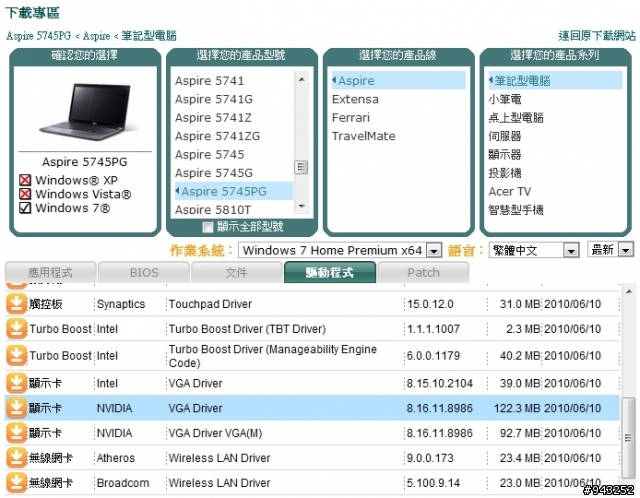Screen dimensions: 640x498
Task: Click version 8.15.10.2104 cell
Action: click(440, 383)
